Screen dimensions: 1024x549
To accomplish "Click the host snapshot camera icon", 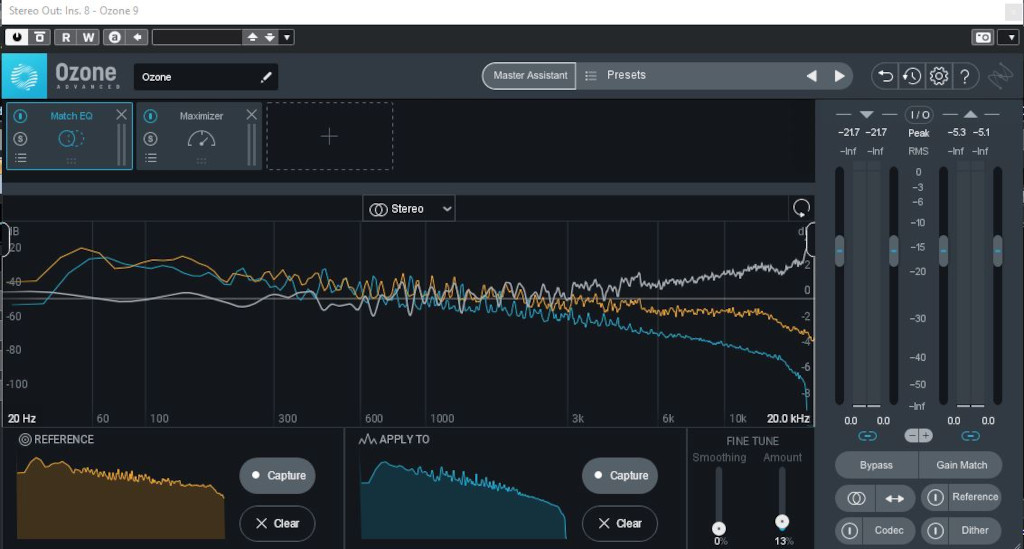I will click(x=983, y=37).
